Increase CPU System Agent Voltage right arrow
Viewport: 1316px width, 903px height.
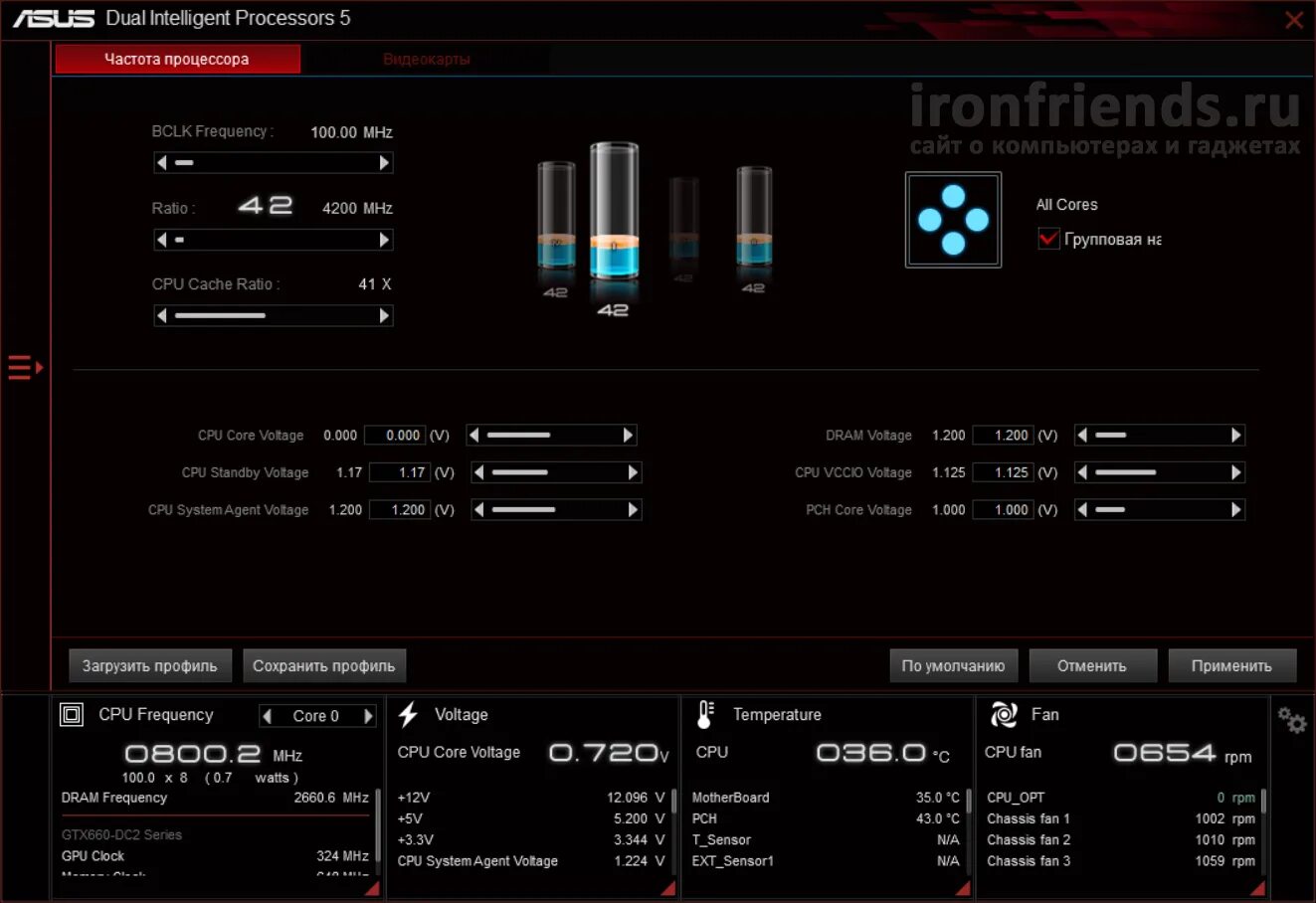pyautogui.click(x=633, y=509)
